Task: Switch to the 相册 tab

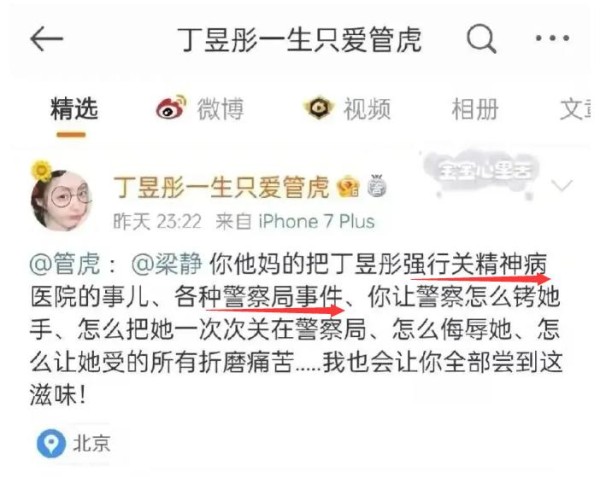Action: pyautogui.click(x=475, y=109)
